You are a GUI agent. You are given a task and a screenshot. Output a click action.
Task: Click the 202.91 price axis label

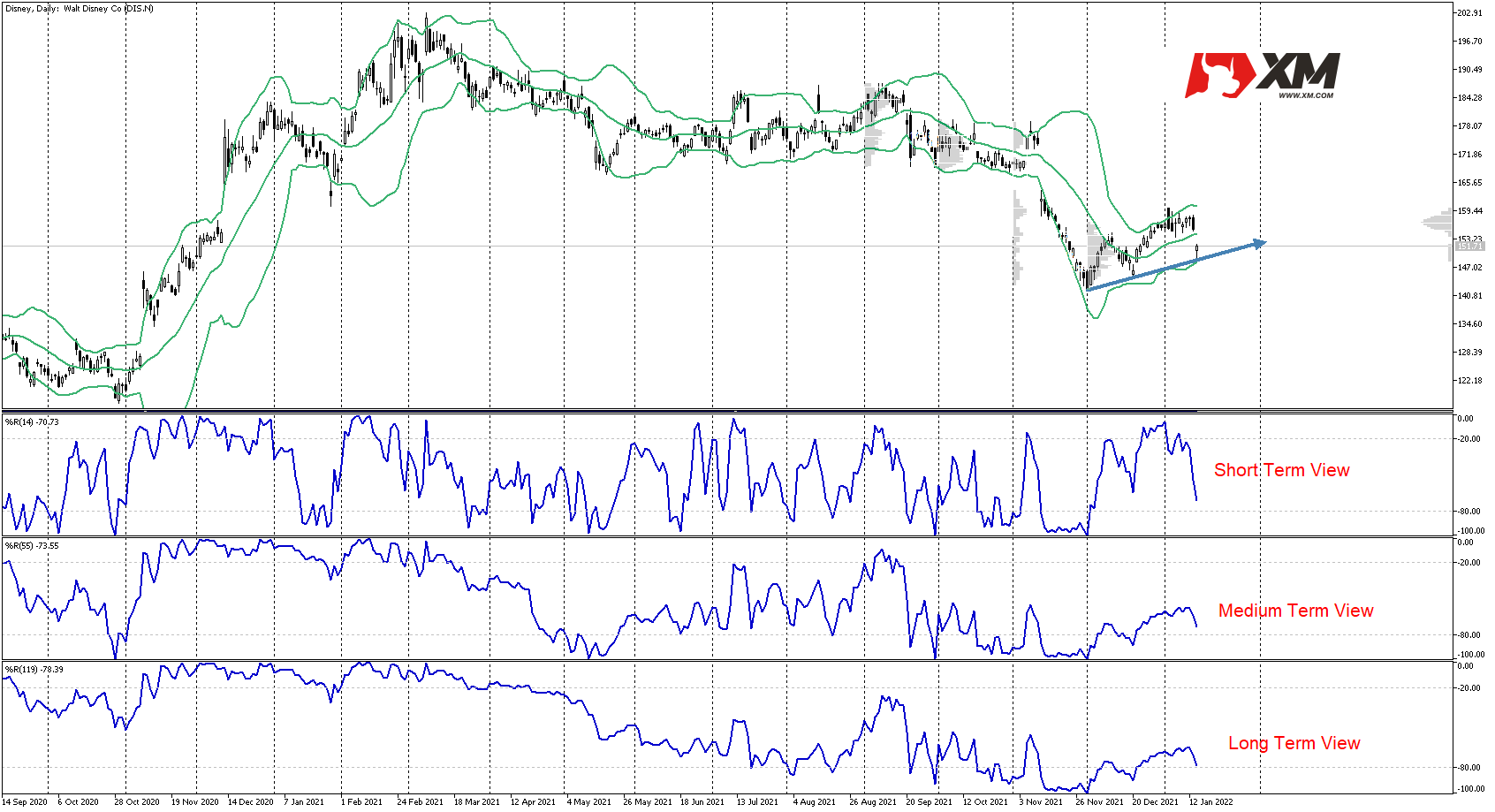tap(1470, 13)
